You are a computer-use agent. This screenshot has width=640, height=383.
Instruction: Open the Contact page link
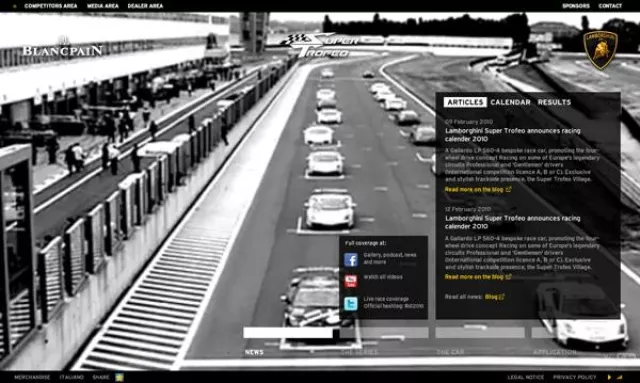pyautogui.click(x=610, y=6)
